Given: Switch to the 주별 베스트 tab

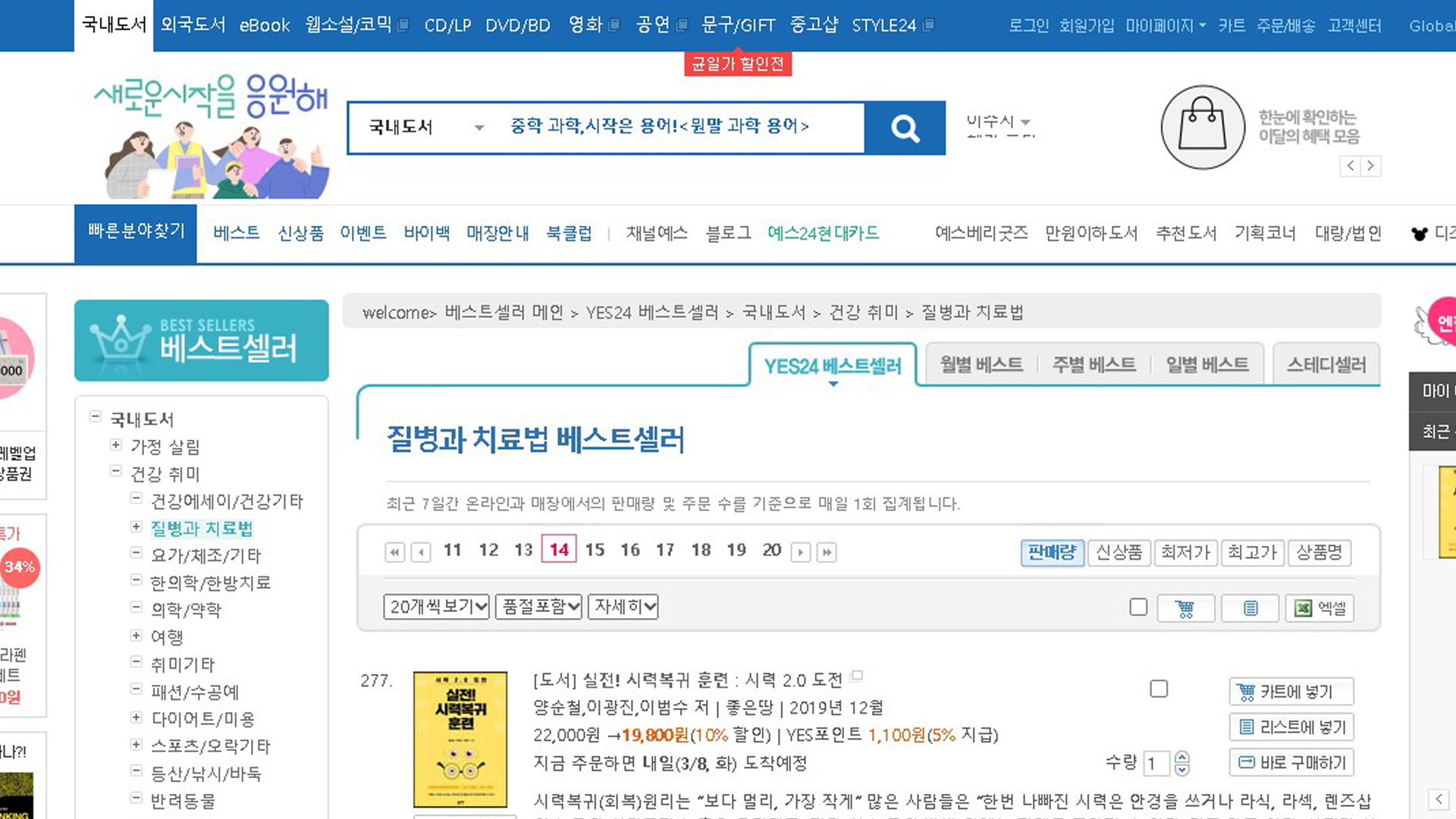Looking at the screenshot, I should click(1094, 365).
